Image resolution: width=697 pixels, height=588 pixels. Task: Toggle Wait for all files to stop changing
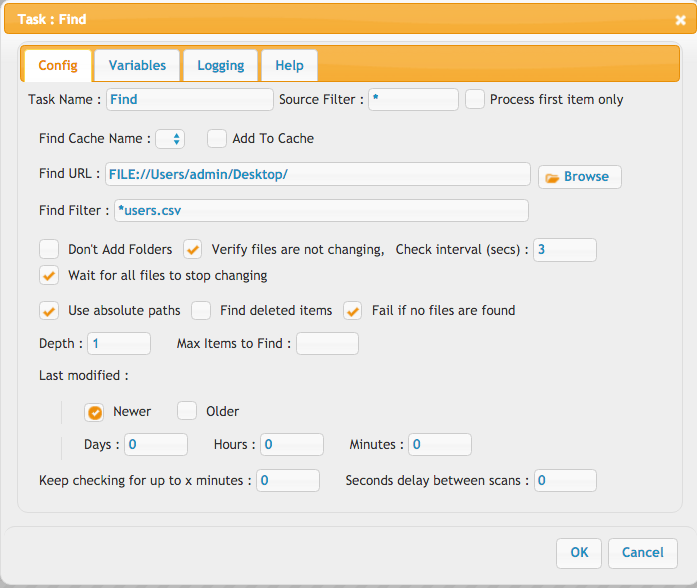coord(49,276)
